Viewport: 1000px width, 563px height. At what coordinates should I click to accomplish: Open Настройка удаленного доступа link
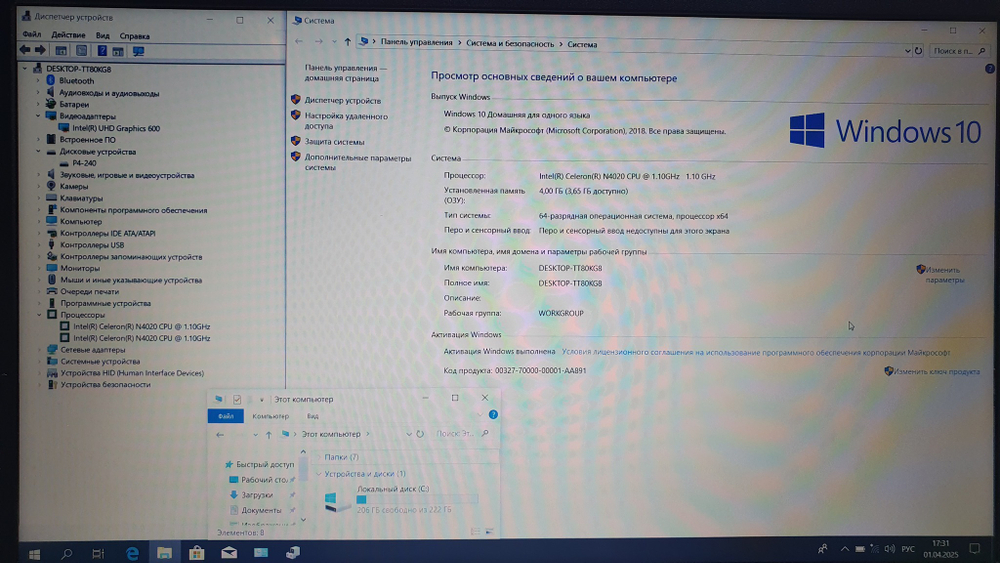(x=346, y=121)
